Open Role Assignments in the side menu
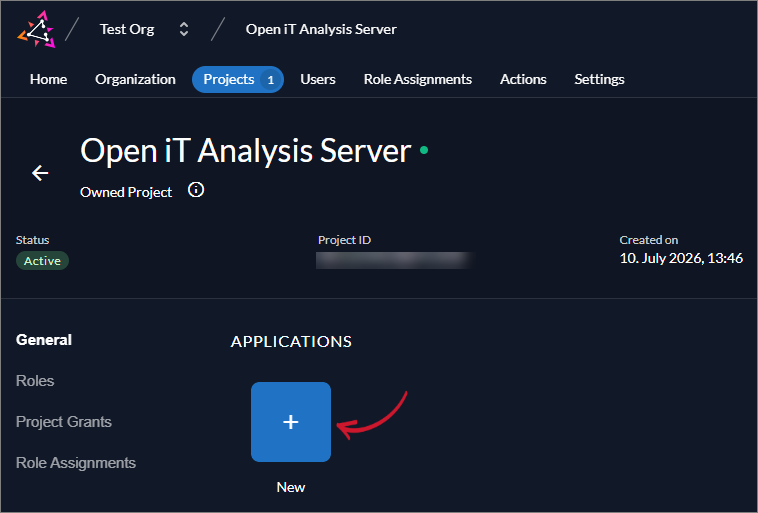758x513 pixels. pyautogui.click(x=76, y=463)
